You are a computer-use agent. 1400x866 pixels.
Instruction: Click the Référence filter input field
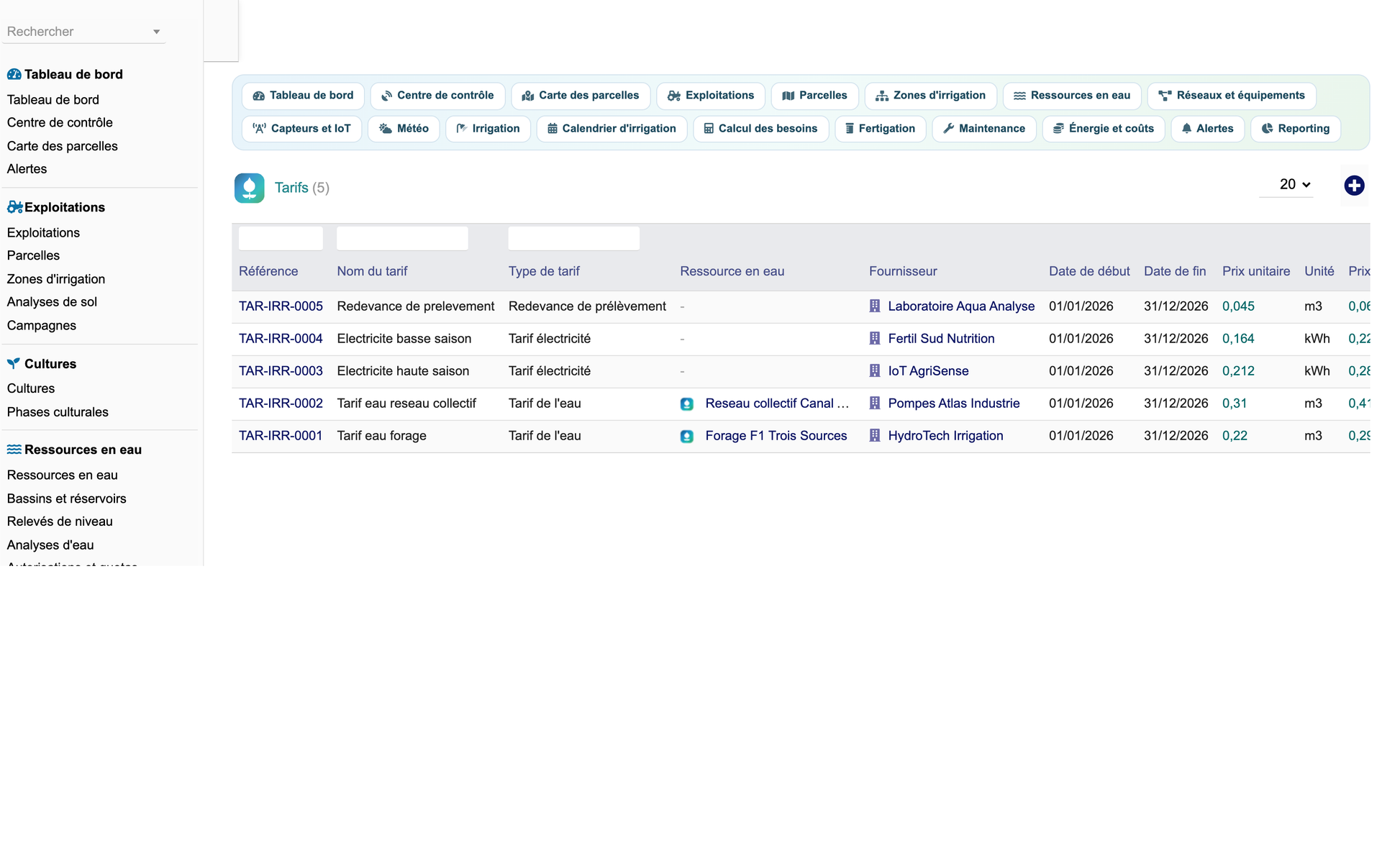pos(281,238)
